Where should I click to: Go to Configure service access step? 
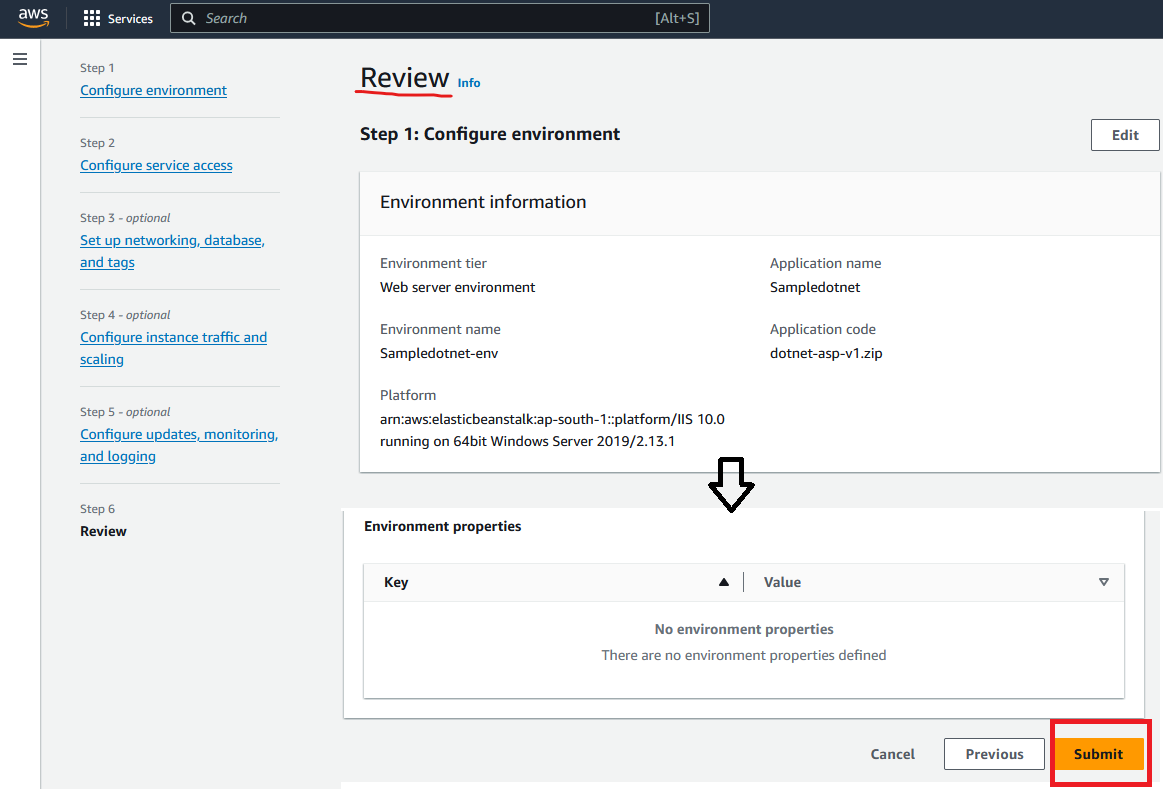[156, 165]
